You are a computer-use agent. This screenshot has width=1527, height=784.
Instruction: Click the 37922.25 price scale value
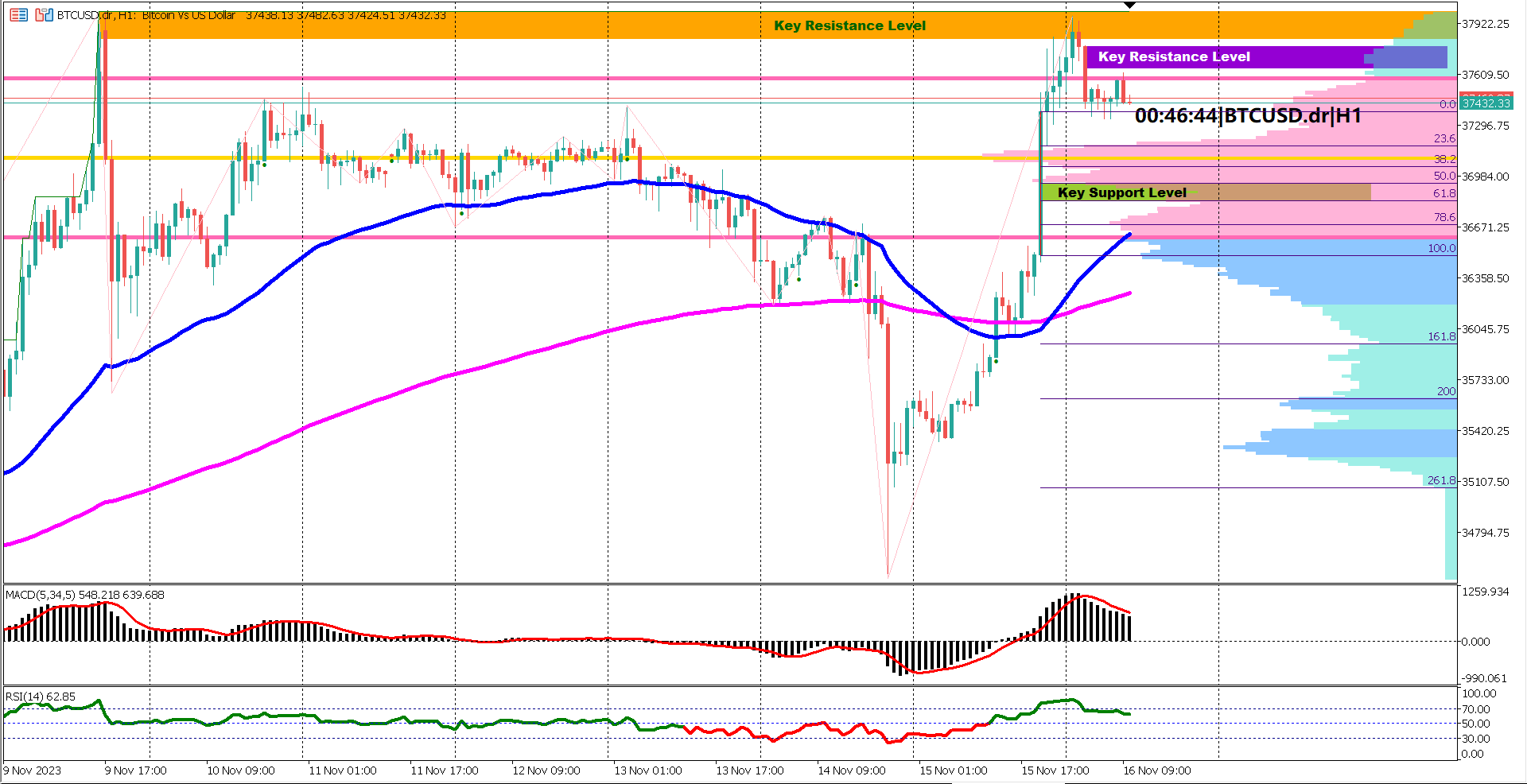1485,24
